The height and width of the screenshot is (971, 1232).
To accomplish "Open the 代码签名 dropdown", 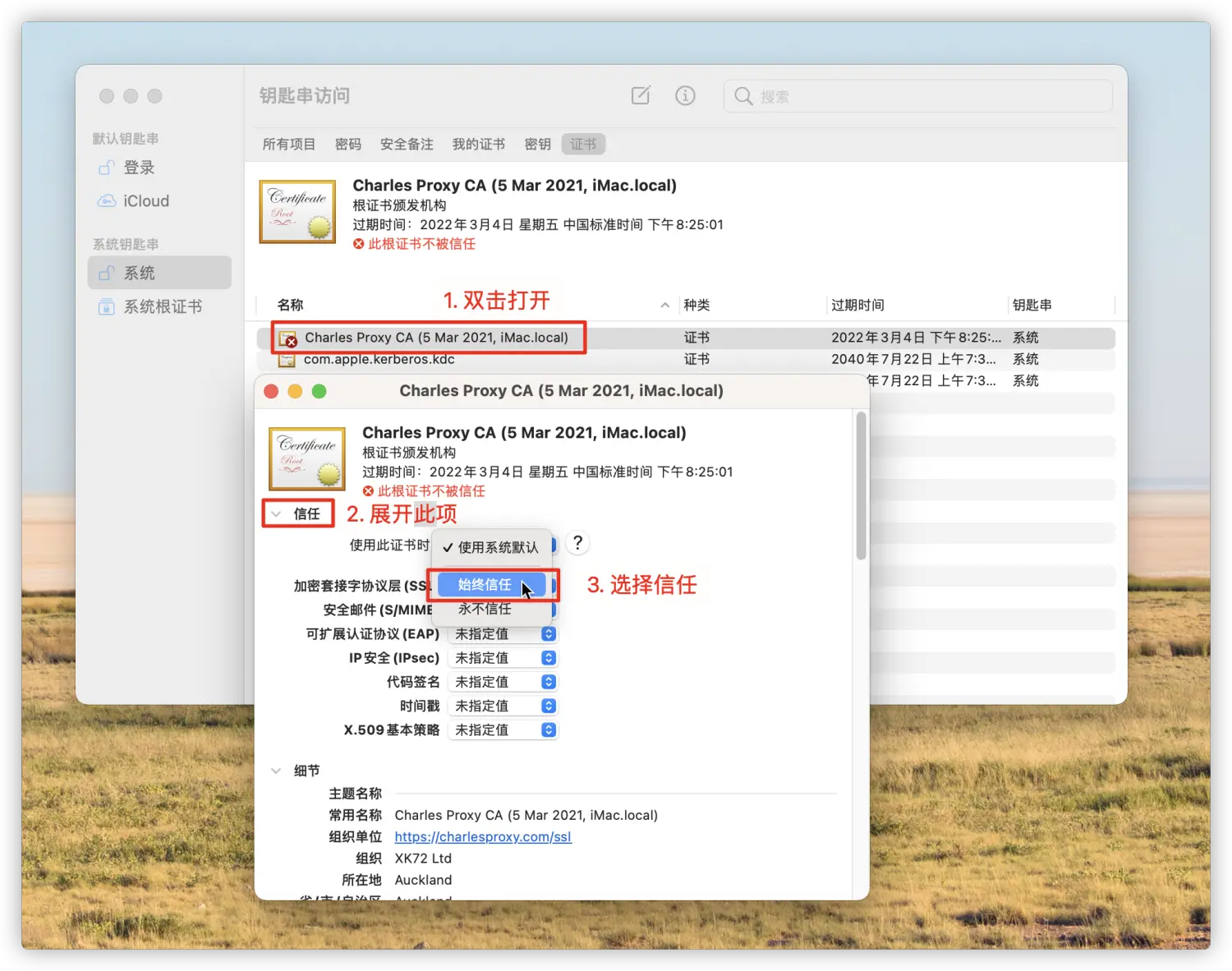I will [x=503, y=682].
